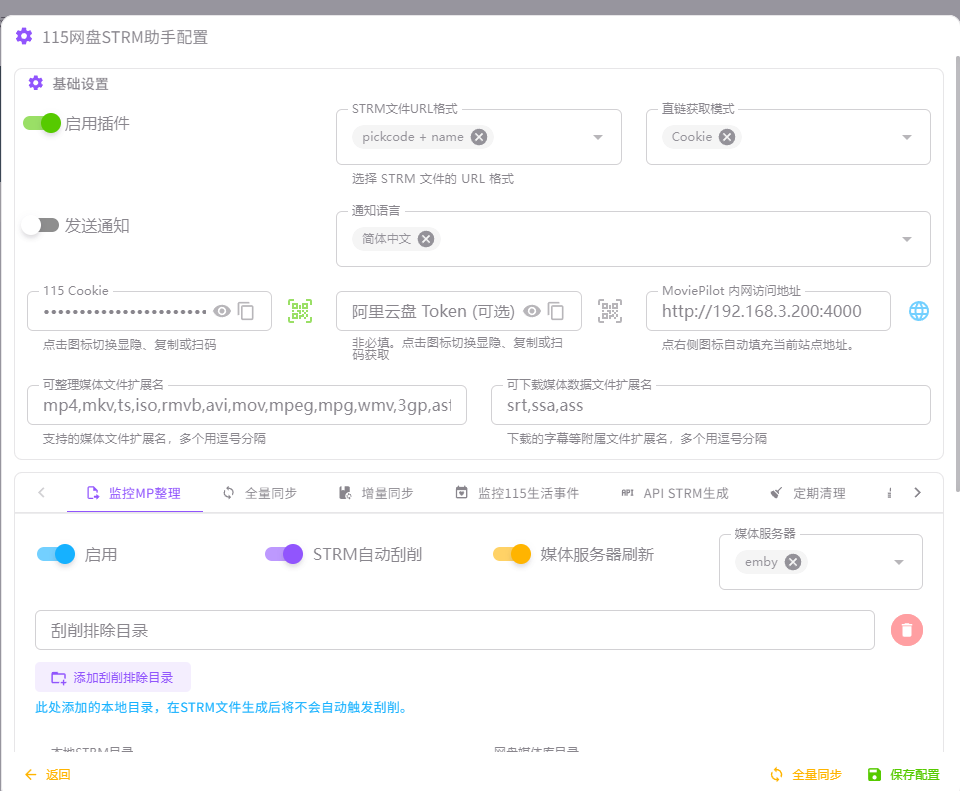Click the 添加刮削排除目录 button
Screen dimensions: 960x791
coord(113,677)
